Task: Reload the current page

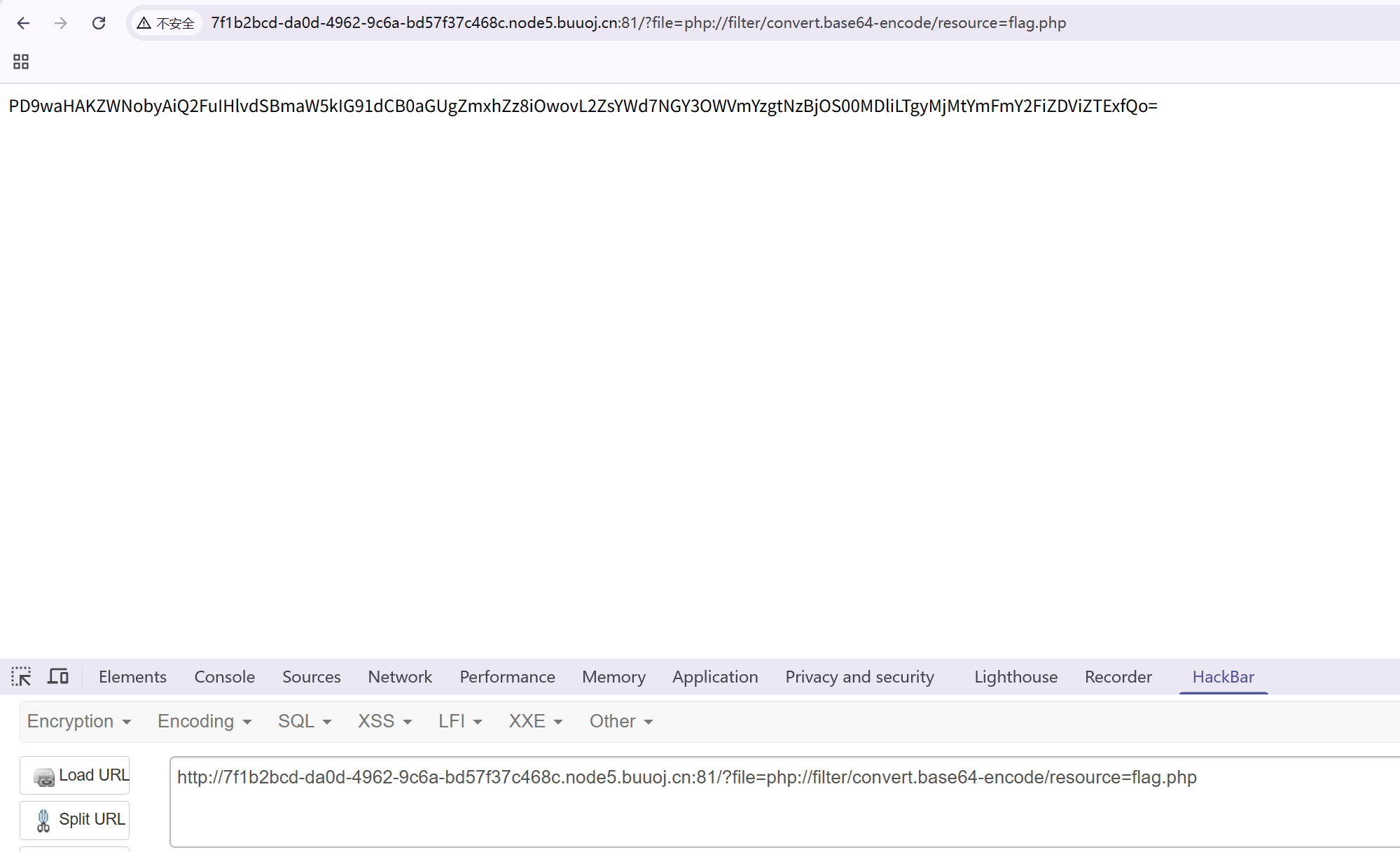Action: tap(99, 23)
